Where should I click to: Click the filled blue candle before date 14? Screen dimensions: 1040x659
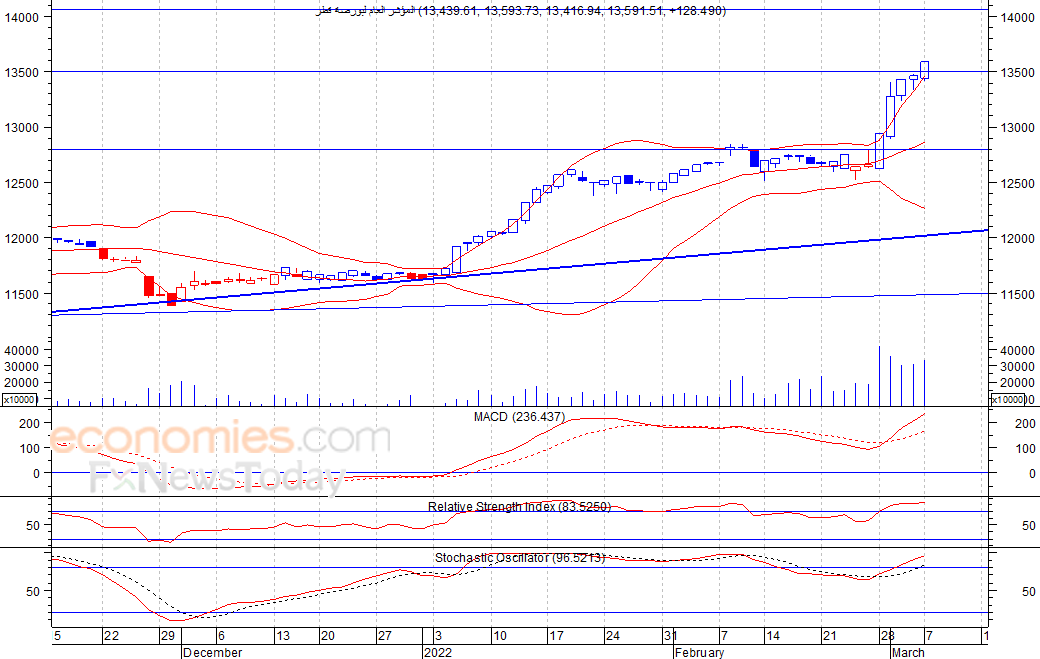754,158
